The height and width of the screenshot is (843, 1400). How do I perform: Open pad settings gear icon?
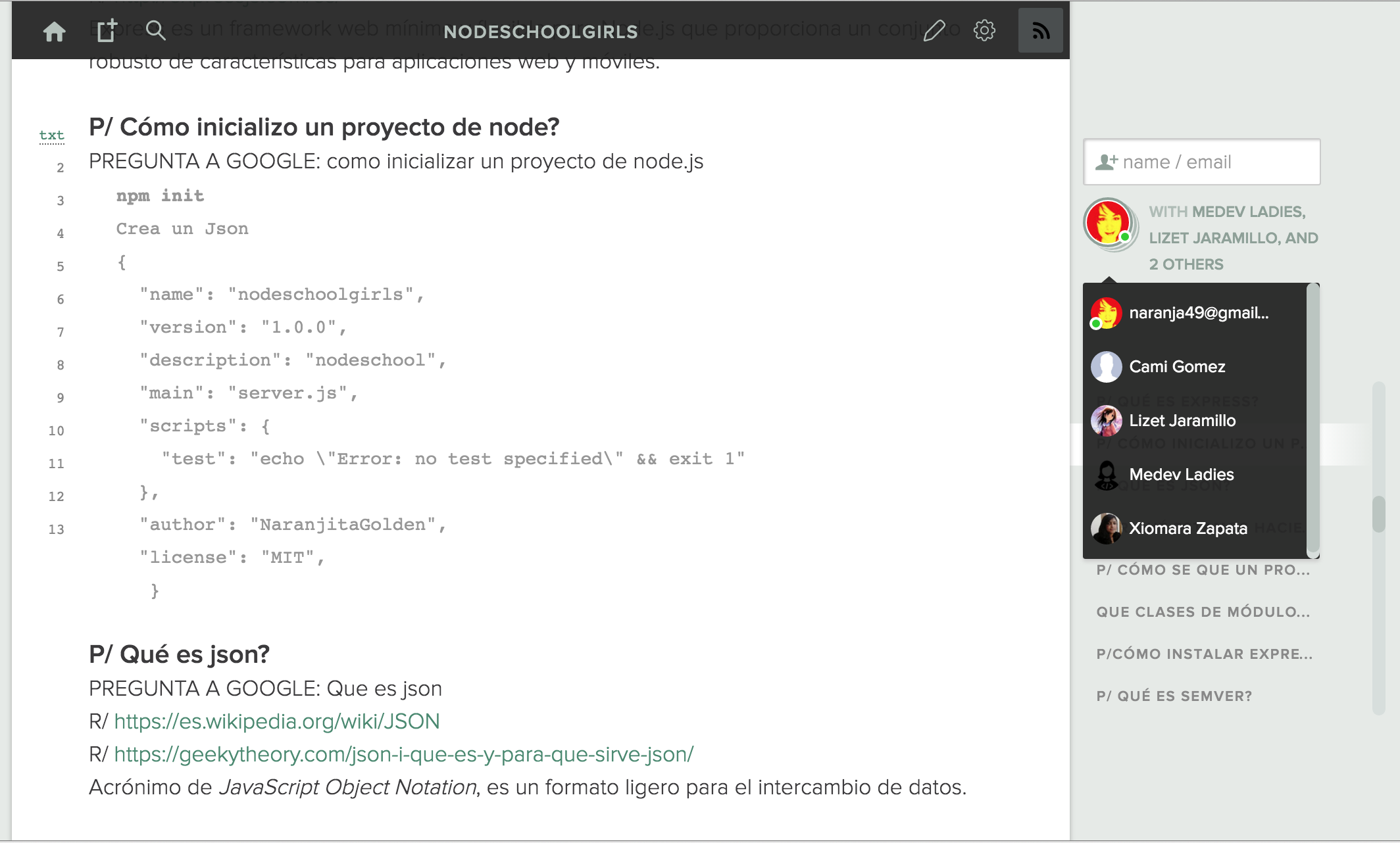coord(984,30)
